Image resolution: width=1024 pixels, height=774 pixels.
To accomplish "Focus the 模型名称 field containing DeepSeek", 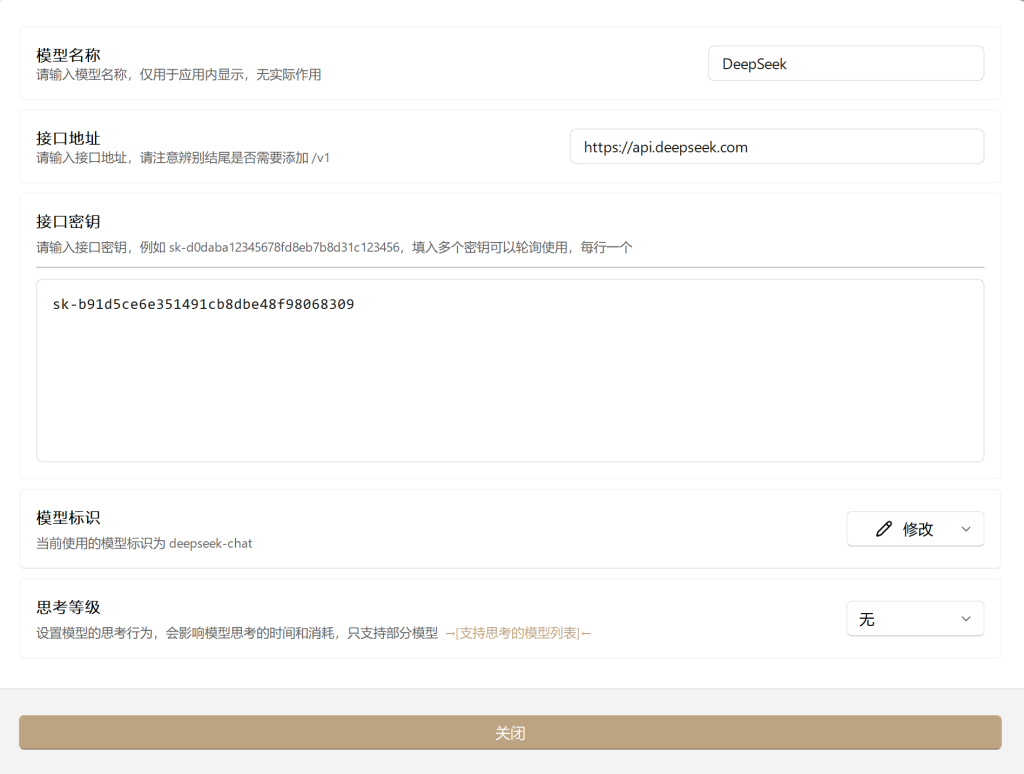I will (845, 63).
